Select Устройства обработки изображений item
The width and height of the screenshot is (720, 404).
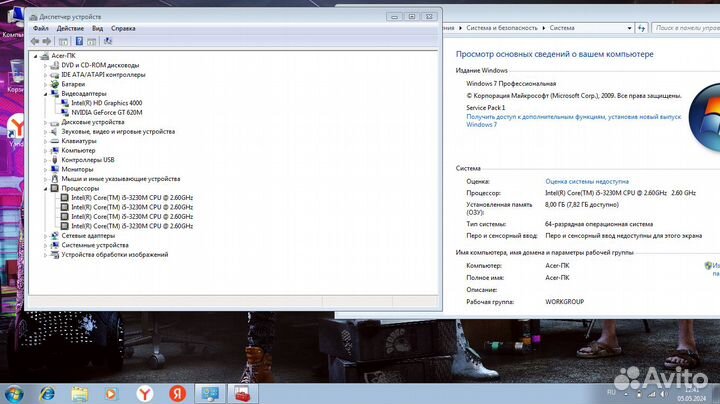point(115,255)
